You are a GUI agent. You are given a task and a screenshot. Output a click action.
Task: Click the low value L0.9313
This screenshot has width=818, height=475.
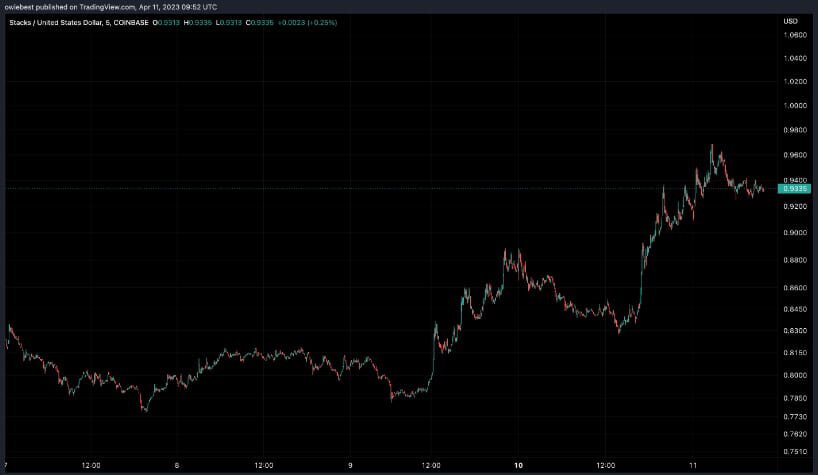(x=229, y=22)
